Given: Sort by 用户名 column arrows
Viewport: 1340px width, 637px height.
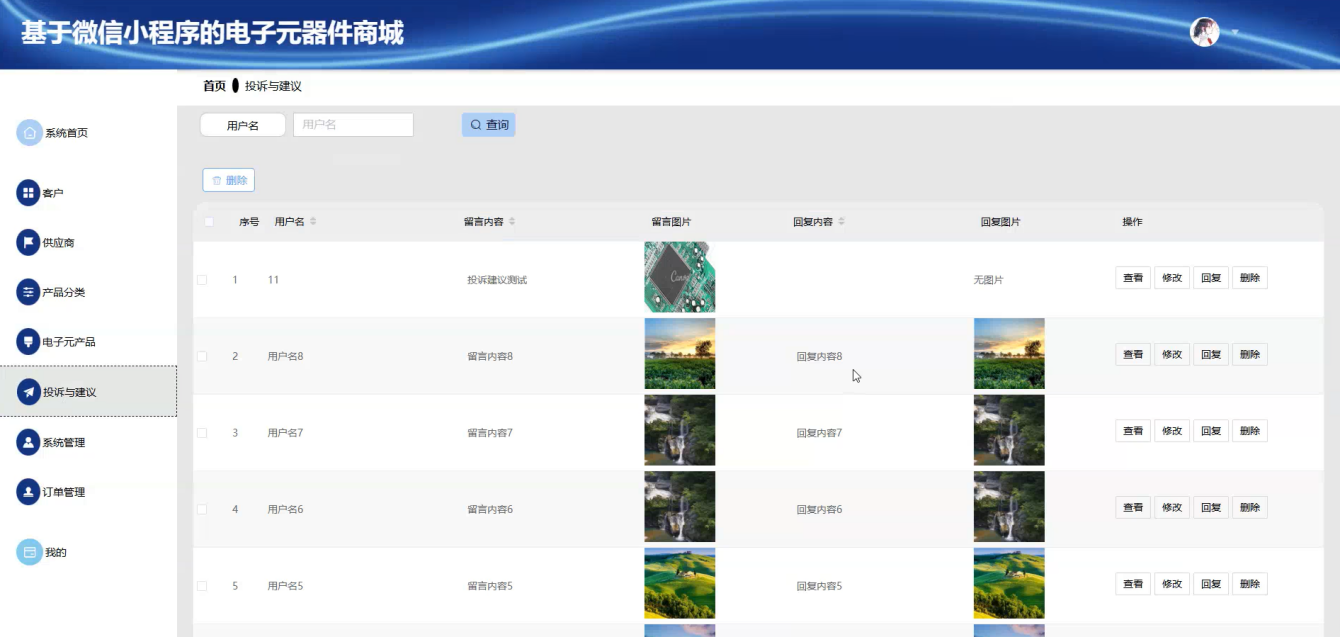Looking at the screenshot, I should tap(313, 222).
